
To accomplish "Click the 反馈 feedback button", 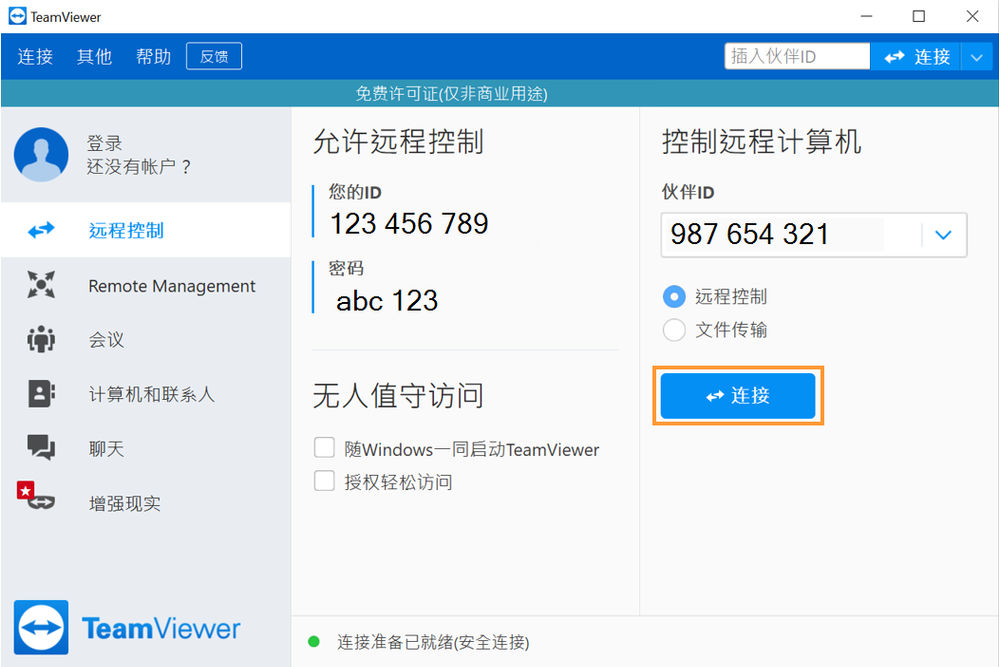I will 214,56.
